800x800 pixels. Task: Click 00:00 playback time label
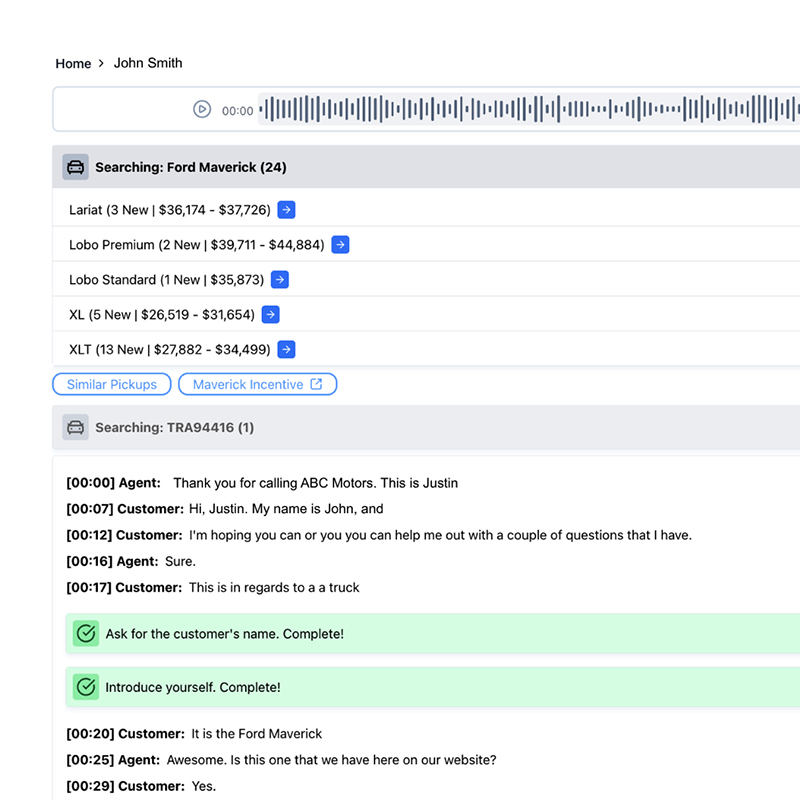237,111
